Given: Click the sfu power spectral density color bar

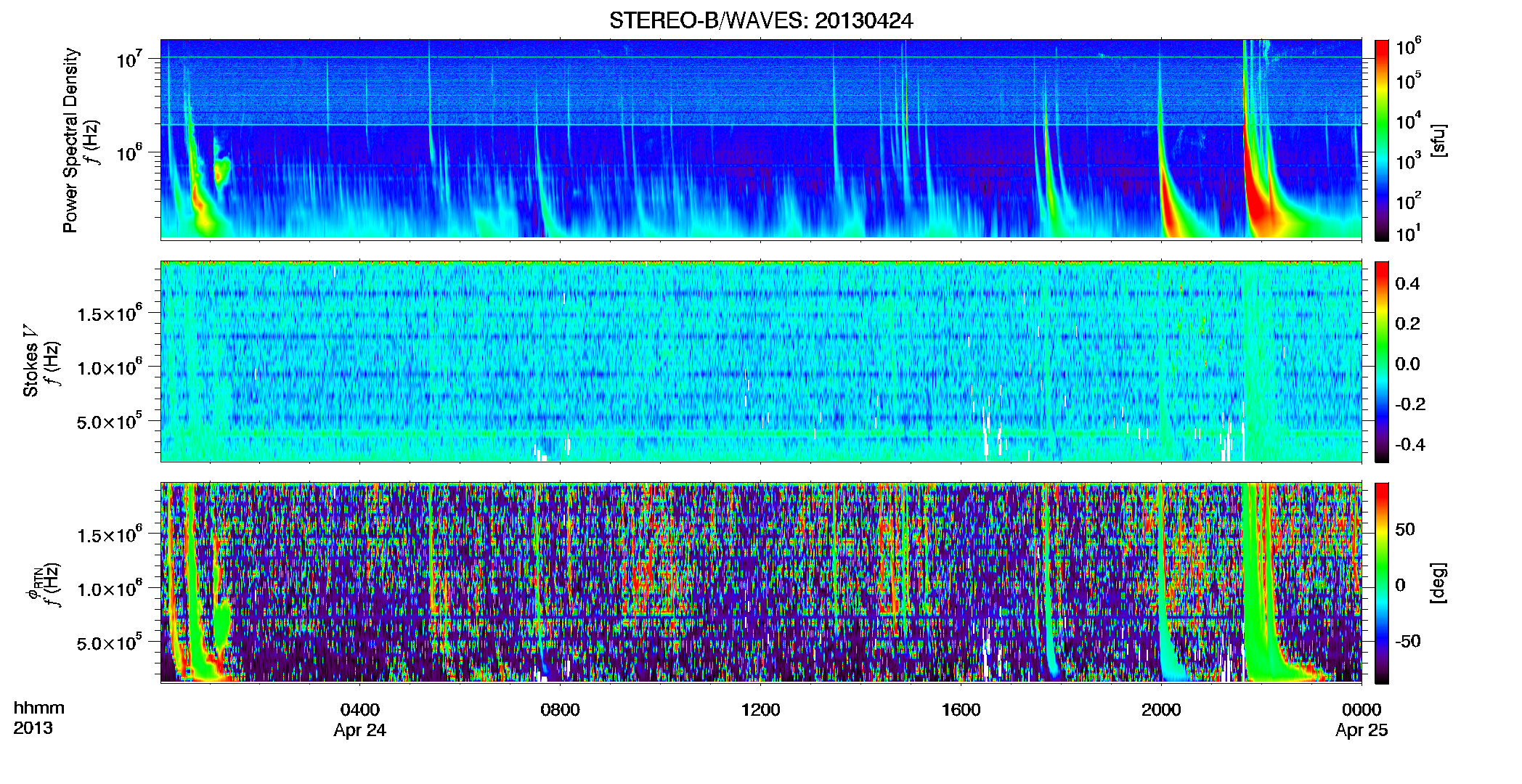Looking at the screenshot, I should pos(1382,140).
